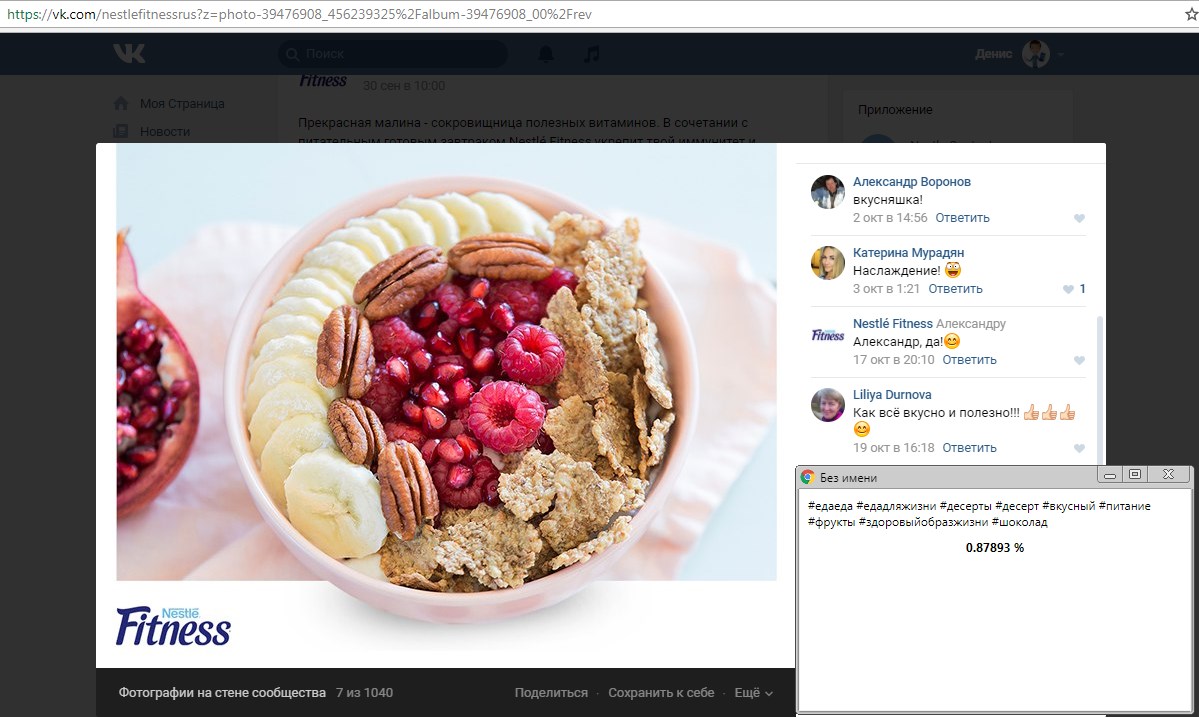Open Александр Воронов's avatar
1199x717 pixels.
coord(827,192)
